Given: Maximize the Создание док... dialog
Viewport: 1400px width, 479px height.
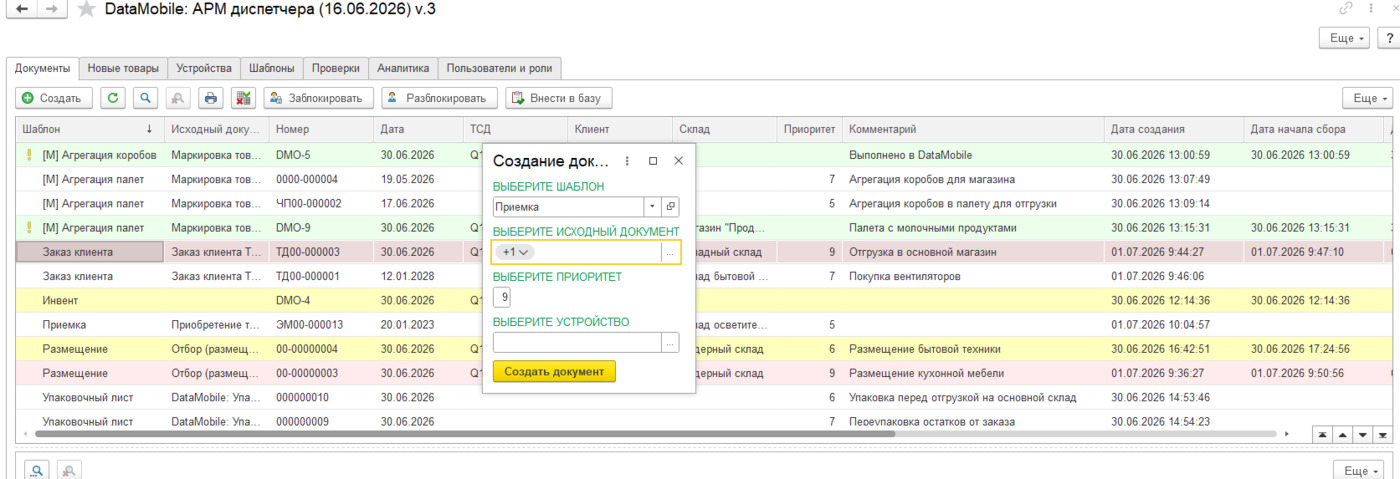Looking at the screenshot, I should pos(653,161).
